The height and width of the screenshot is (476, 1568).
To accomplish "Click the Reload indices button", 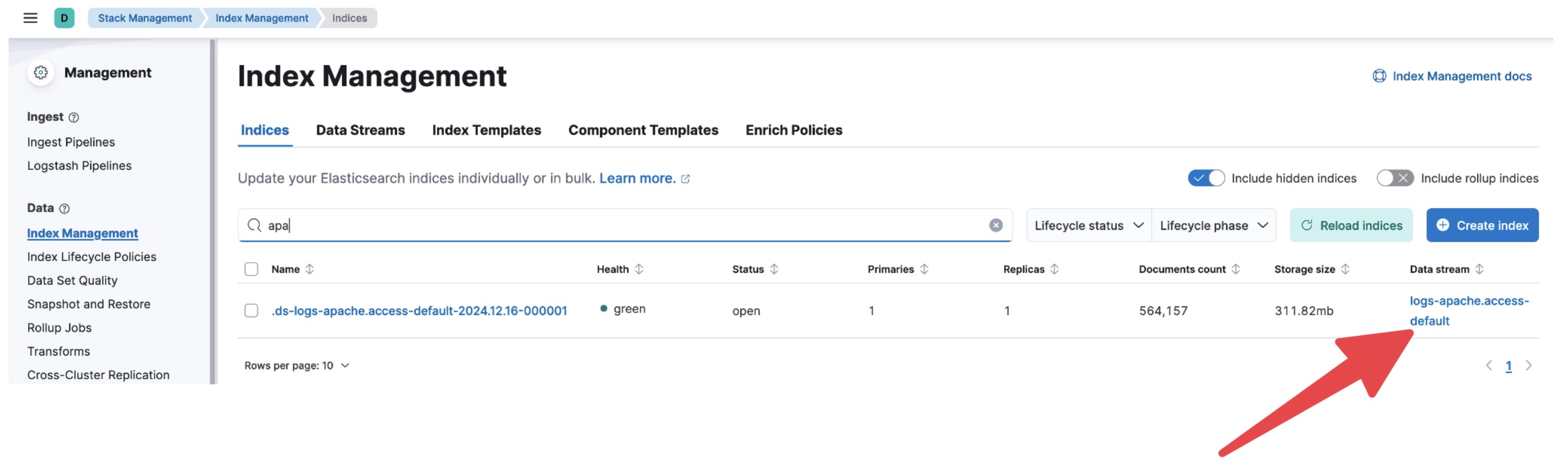I will point(1350,225).
